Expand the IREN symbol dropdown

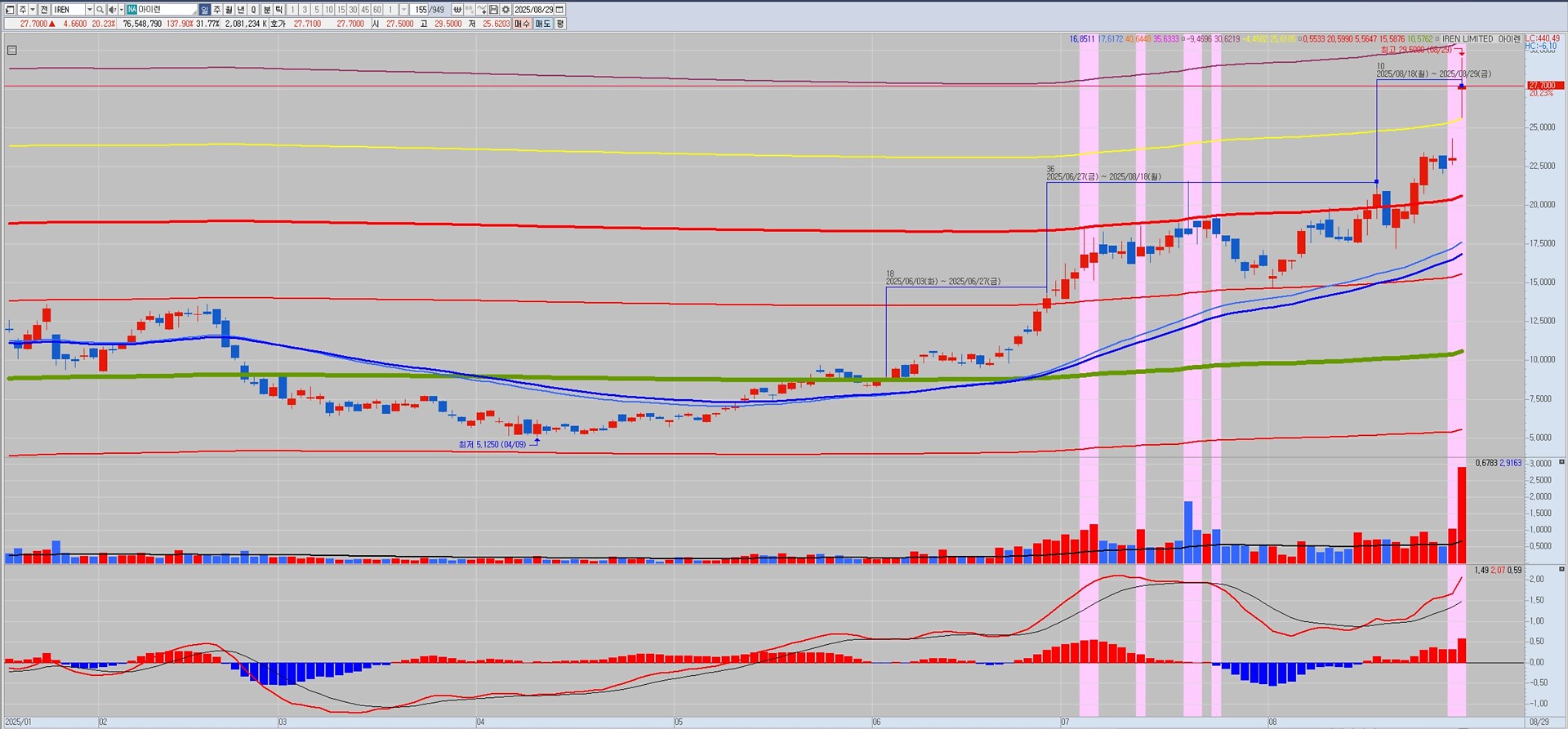(x=89, y=10)
